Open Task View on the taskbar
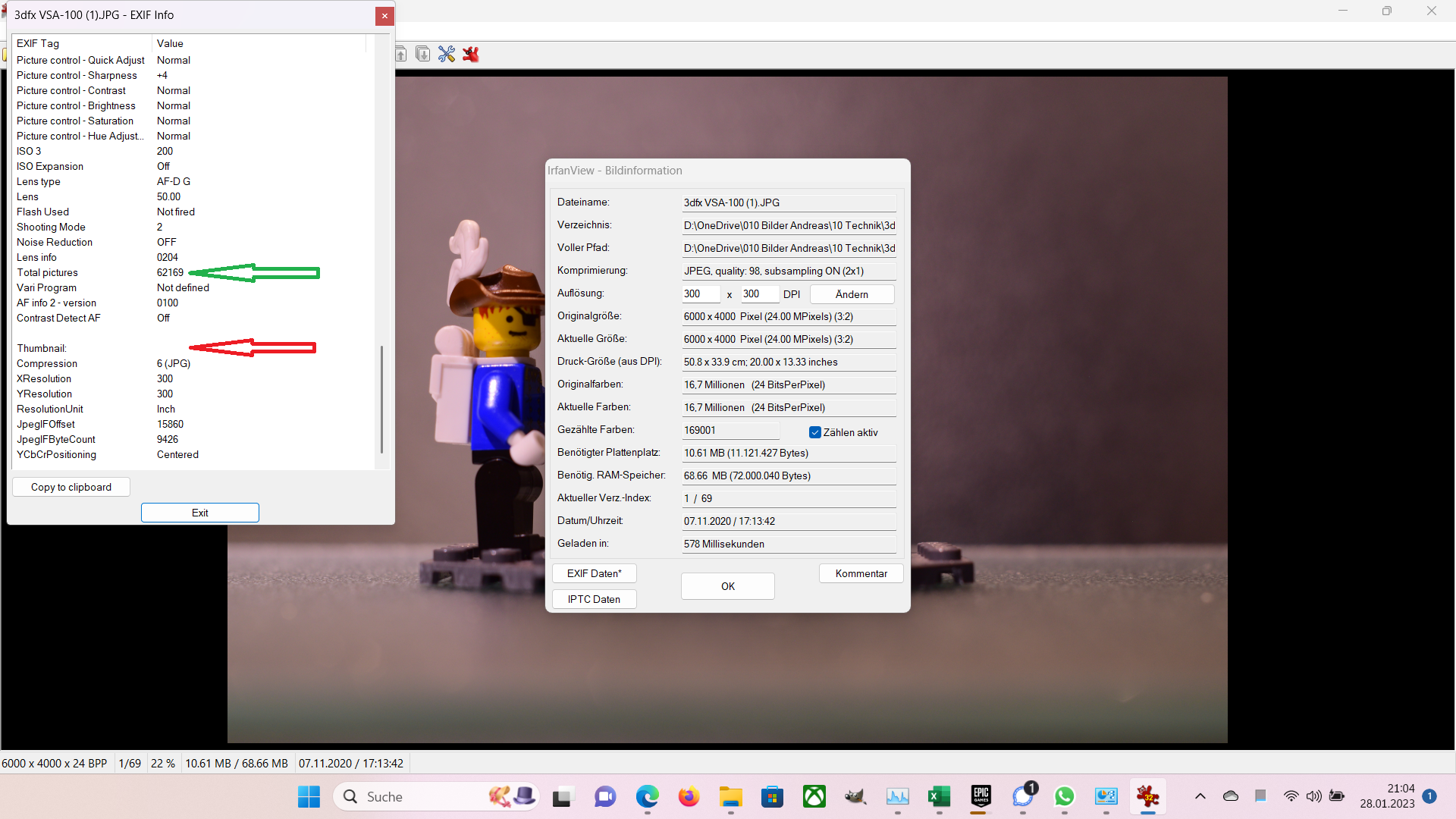Image resolution: width=1456 pixels, height=819 pixels. 562,796
